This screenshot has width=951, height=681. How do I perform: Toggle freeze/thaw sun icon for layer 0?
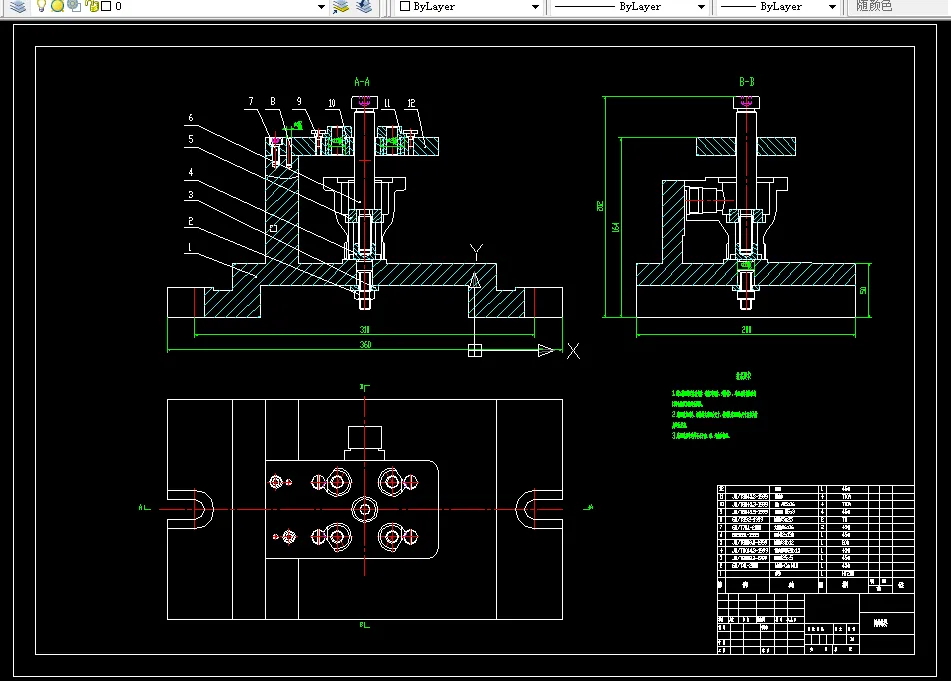point(57,6)
